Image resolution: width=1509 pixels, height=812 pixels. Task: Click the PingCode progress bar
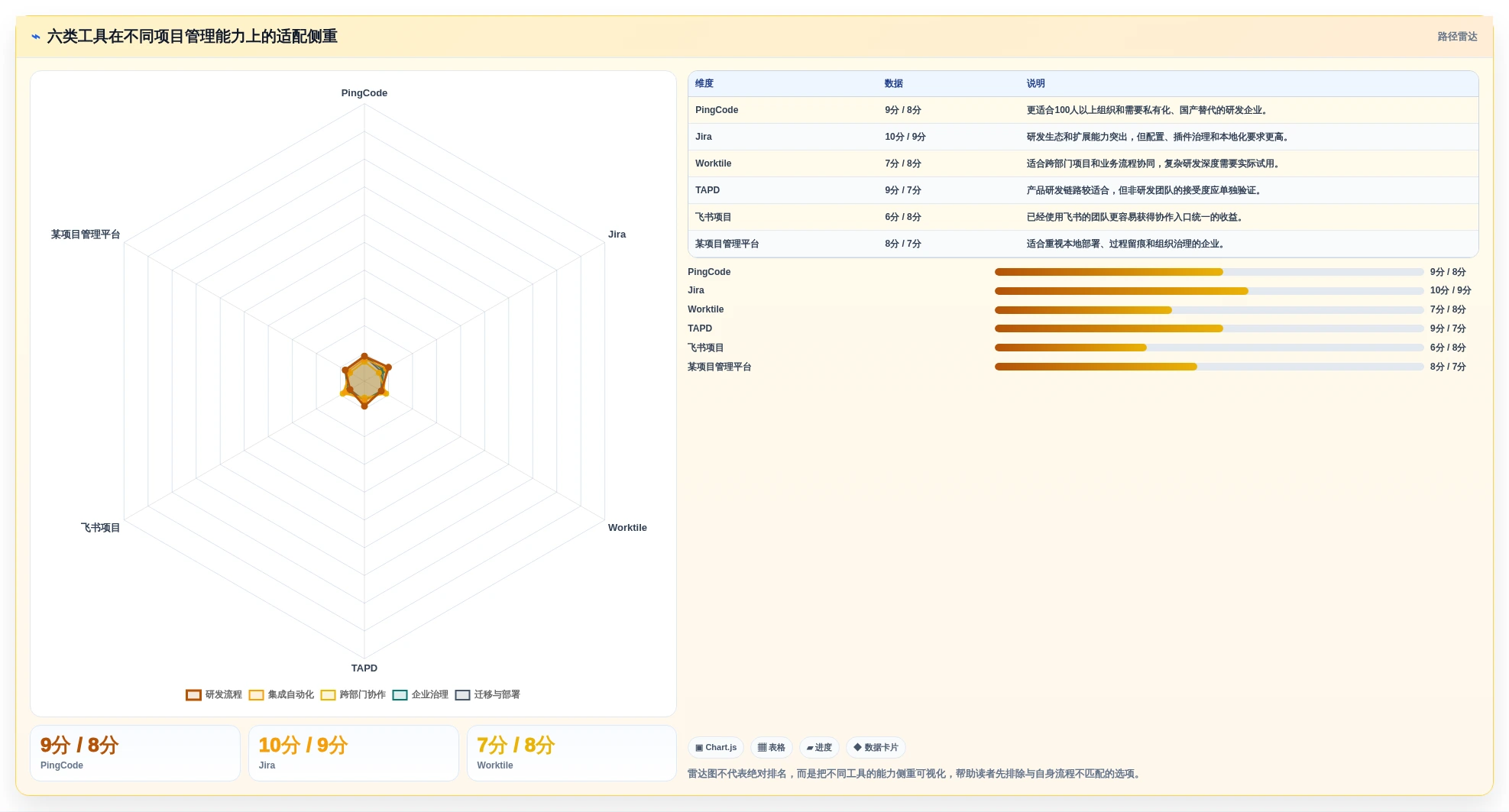coord(1209,272)
